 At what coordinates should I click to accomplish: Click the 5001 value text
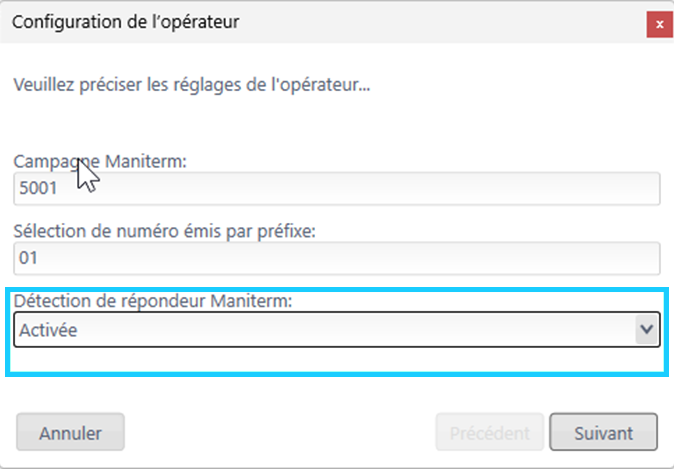tap(38, 188)
